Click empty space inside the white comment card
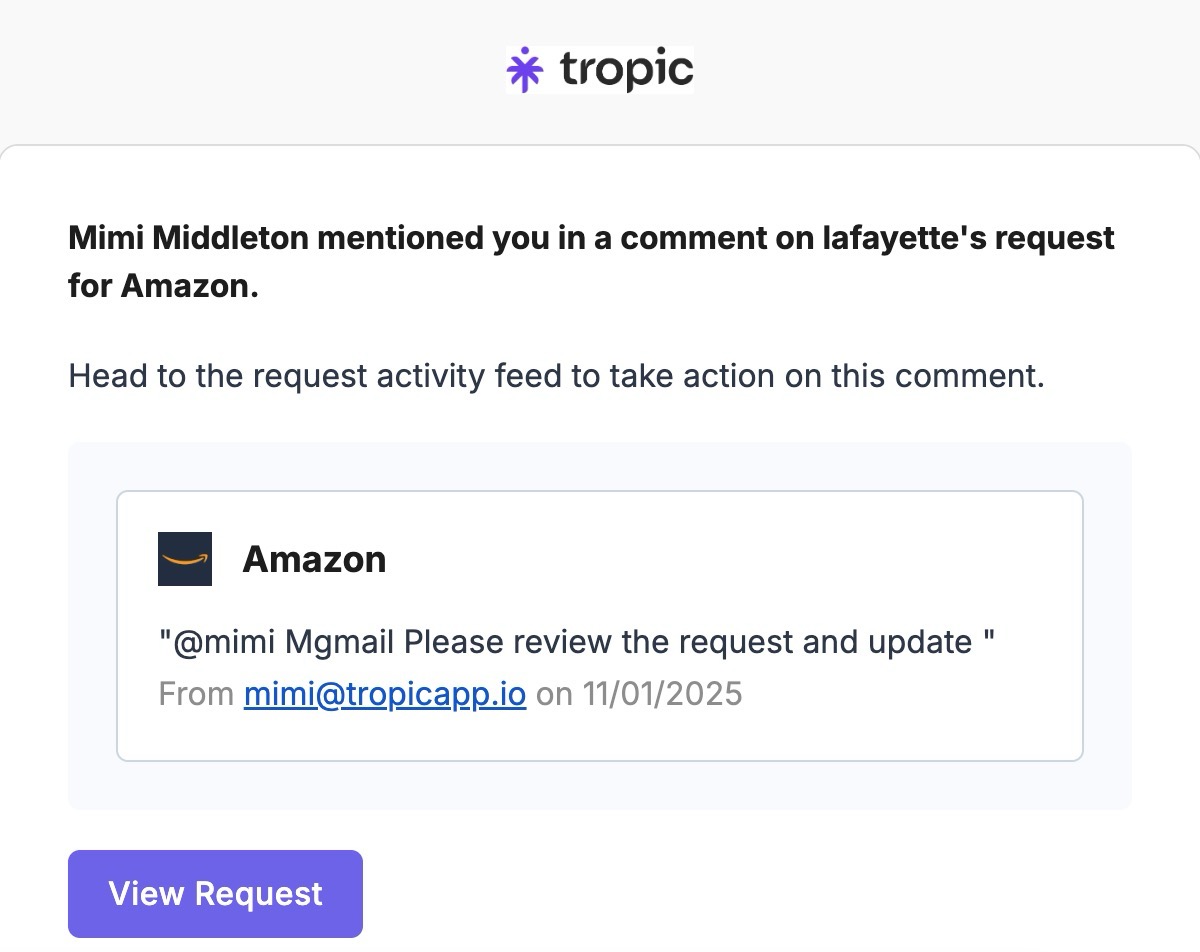This screenshot has width=1200, height=952. (x=800, y=560)
